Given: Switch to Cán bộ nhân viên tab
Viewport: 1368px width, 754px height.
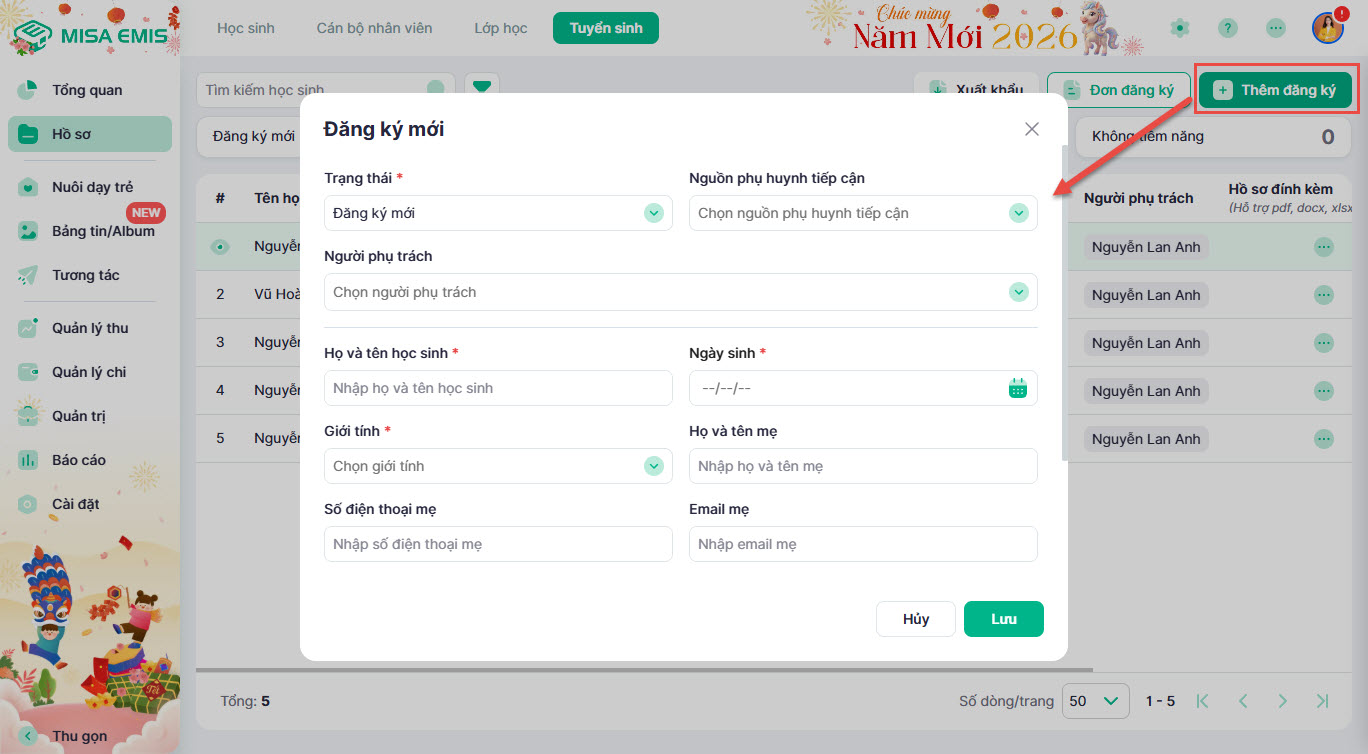Looking at the screenshot, I should point(374,28).
